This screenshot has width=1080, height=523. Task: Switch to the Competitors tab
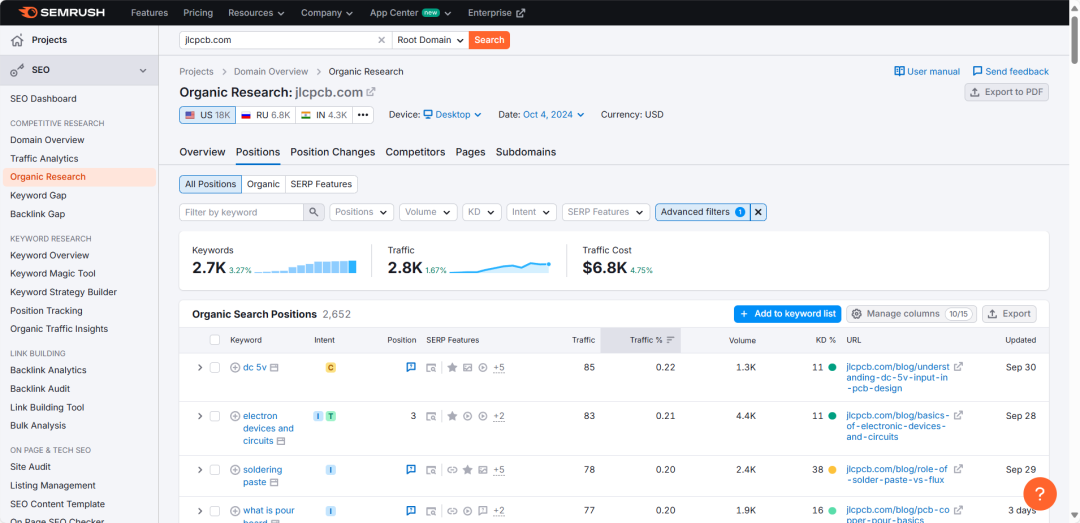[415, 152]
